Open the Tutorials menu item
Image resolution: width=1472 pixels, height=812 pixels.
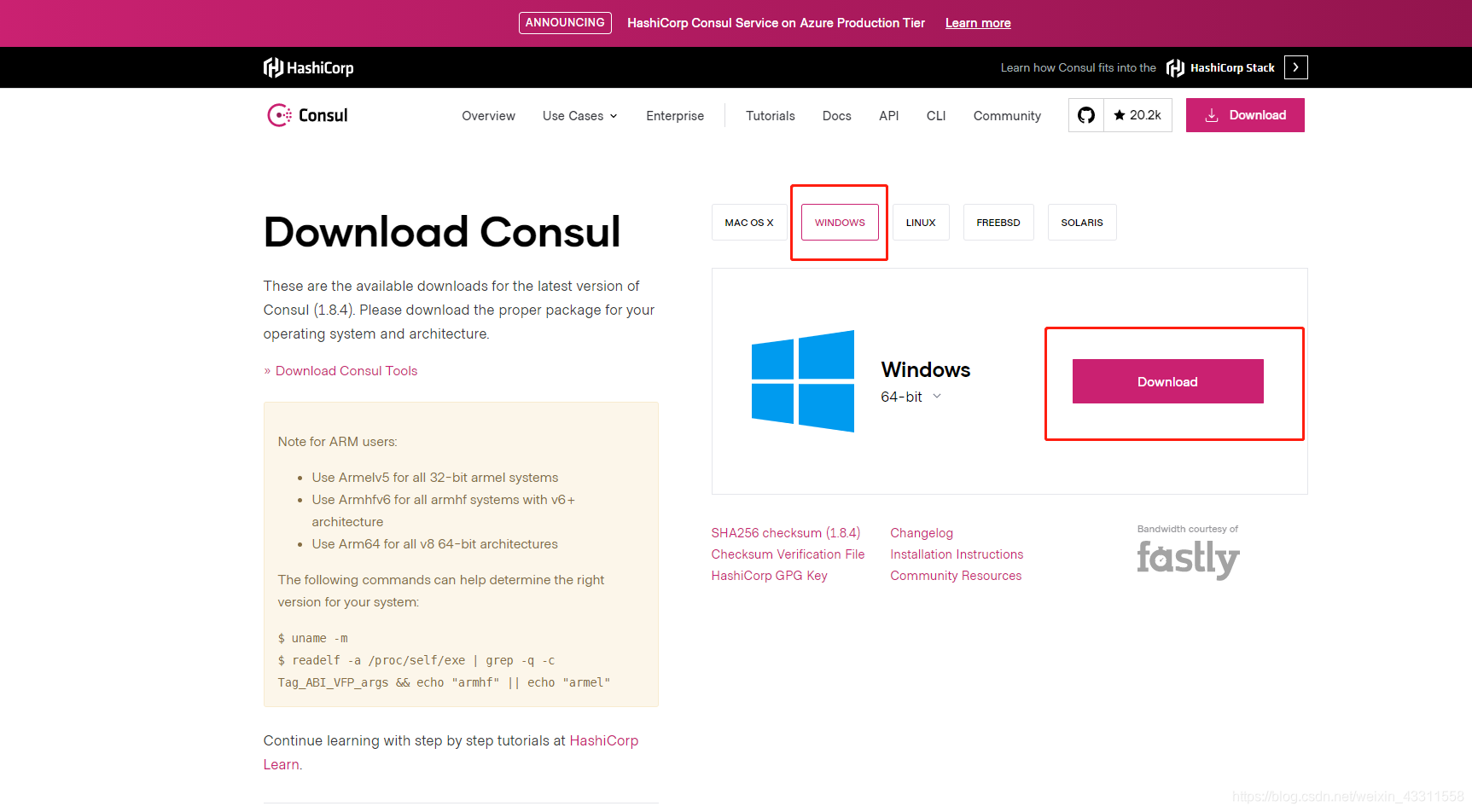(x=770, y=116)
